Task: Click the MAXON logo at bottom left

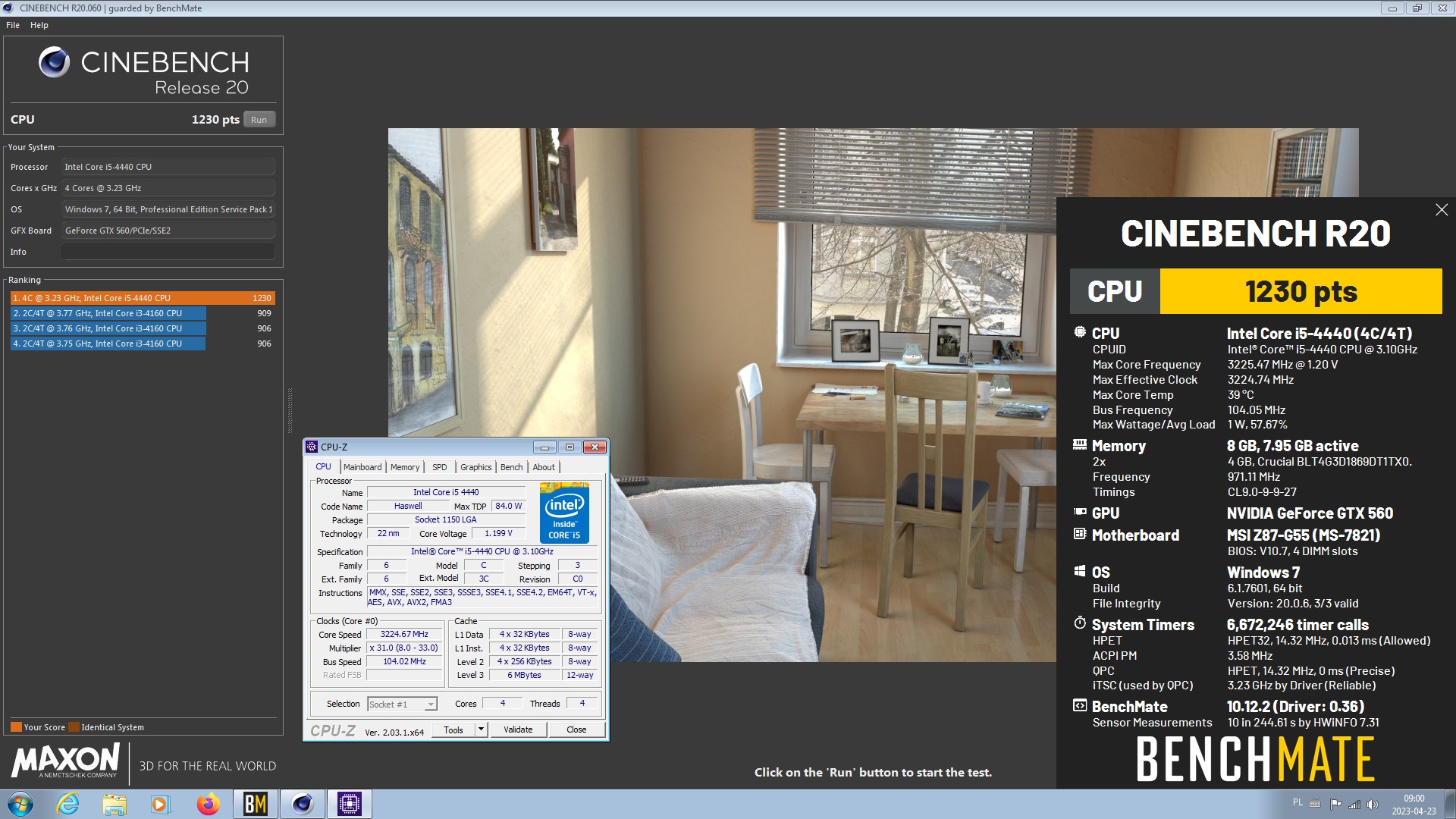Action: [x=65, y=761]
